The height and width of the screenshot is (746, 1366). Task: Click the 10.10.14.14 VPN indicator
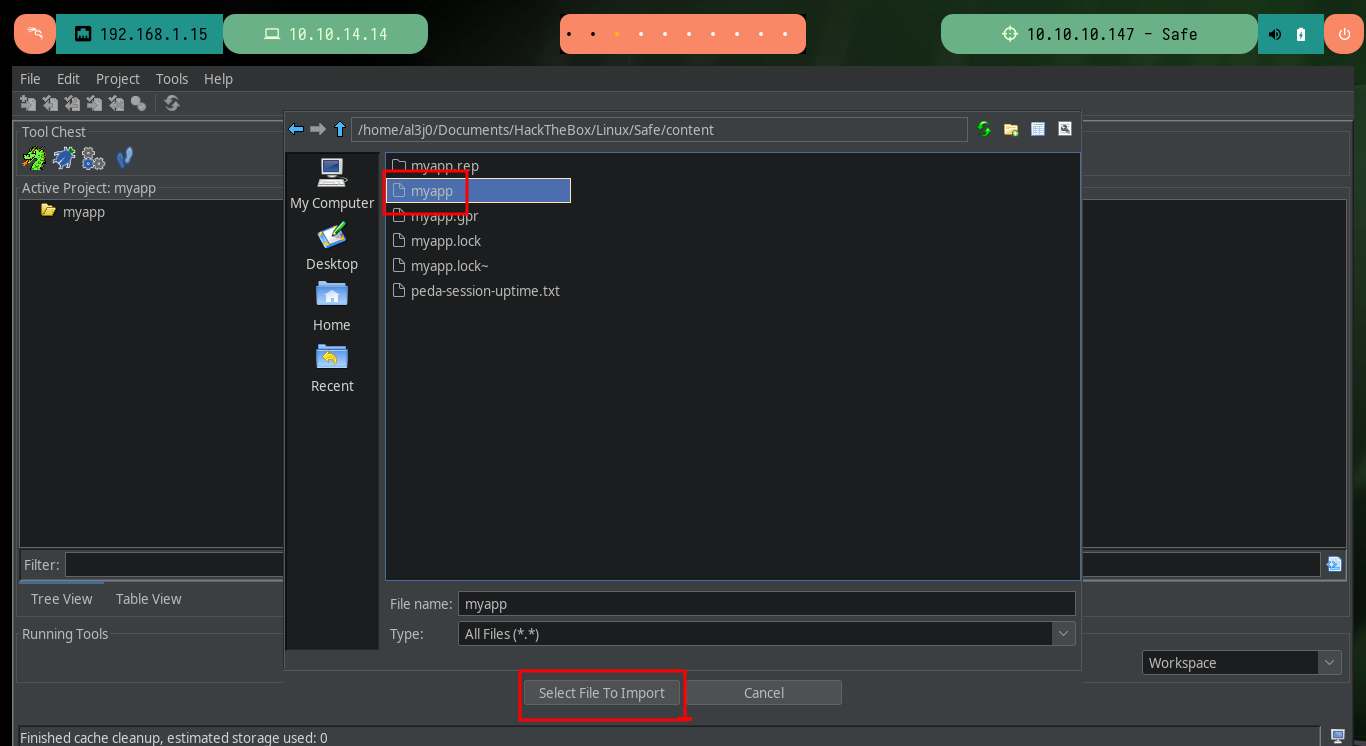coord(325,34)
